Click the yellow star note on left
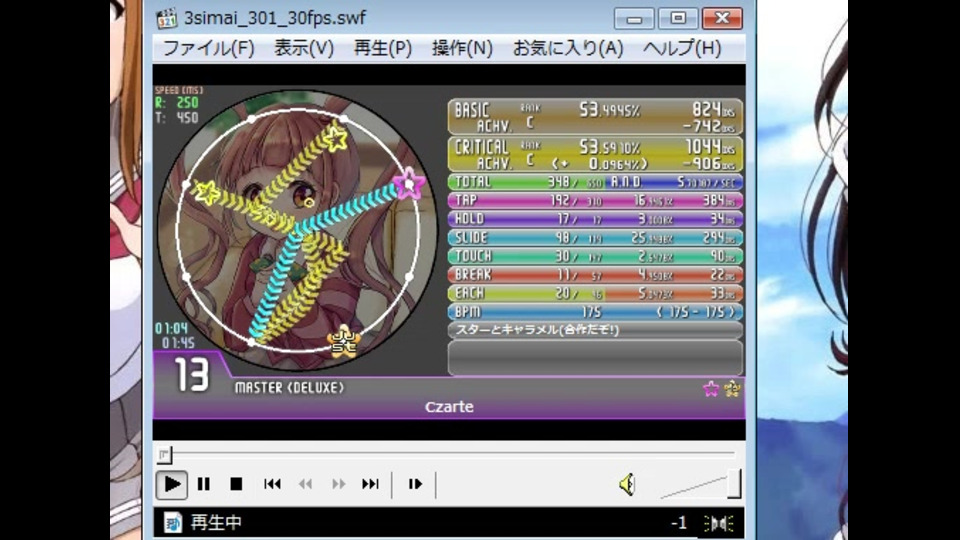960x540 pixels. click(x=206, y=193)
